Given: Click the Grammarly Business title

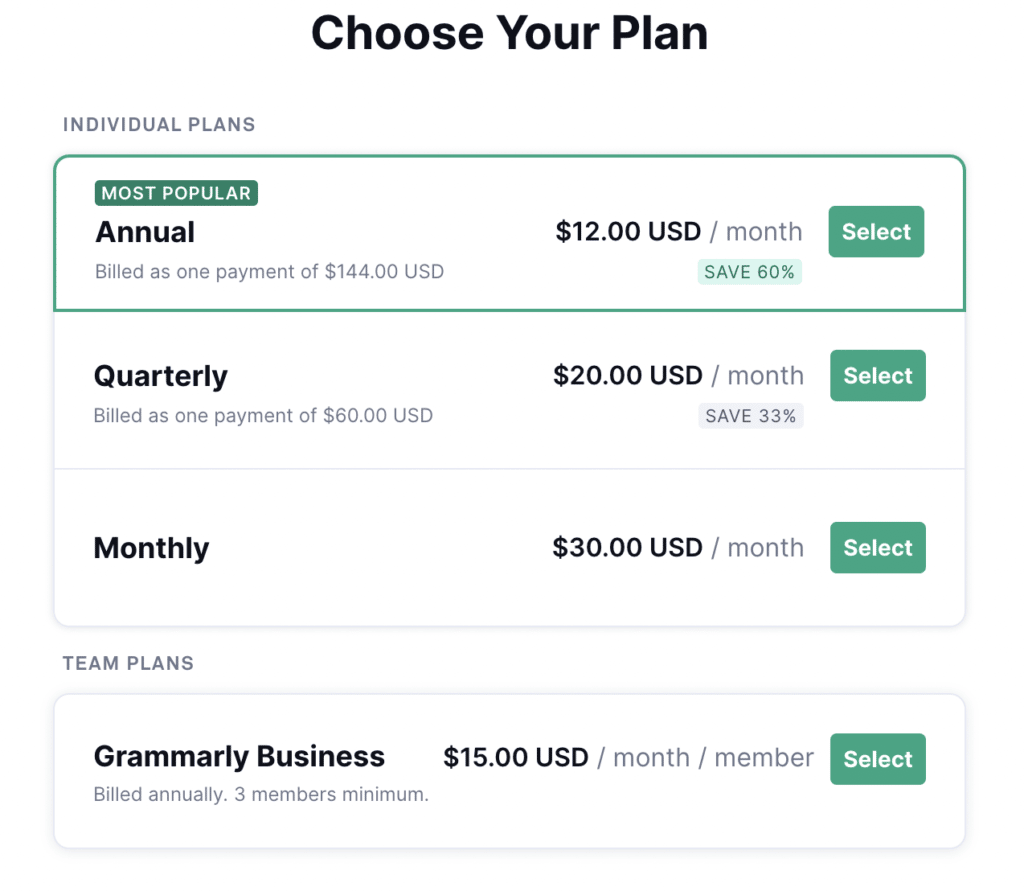Looking at the screenshot, I should coord(240,756).
